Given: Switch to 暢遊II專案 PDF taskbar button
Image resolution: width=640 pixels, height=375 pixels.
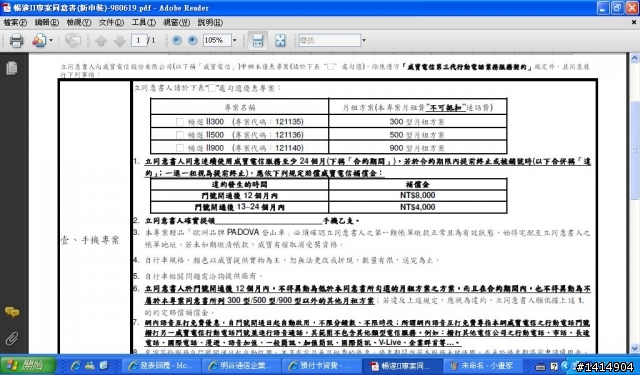Looking at the screenshot, I should pyautogui.click(x=402, y=366).
